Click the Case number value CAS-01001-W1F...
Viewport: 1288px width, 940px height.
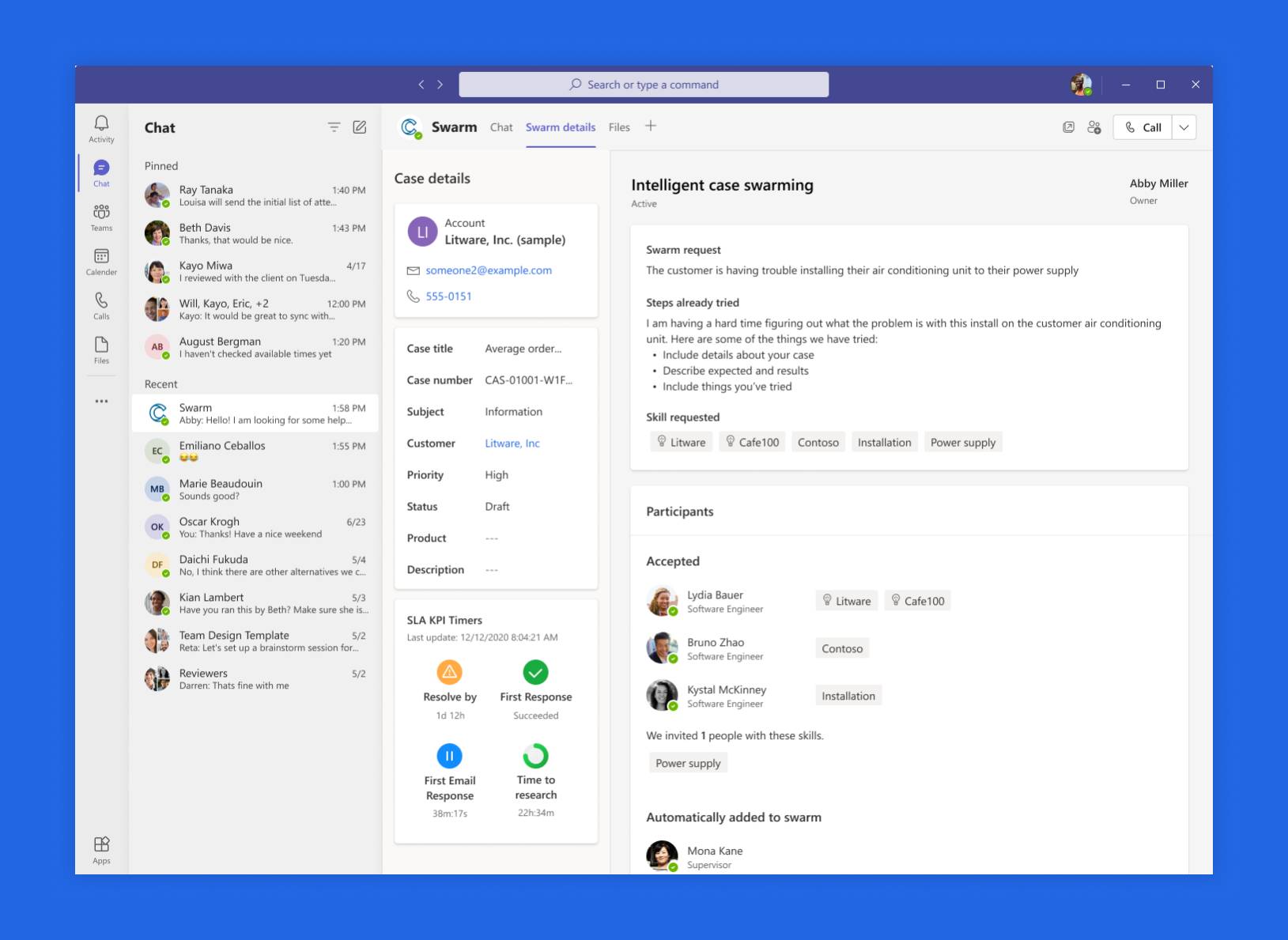[x=529, y=380]
